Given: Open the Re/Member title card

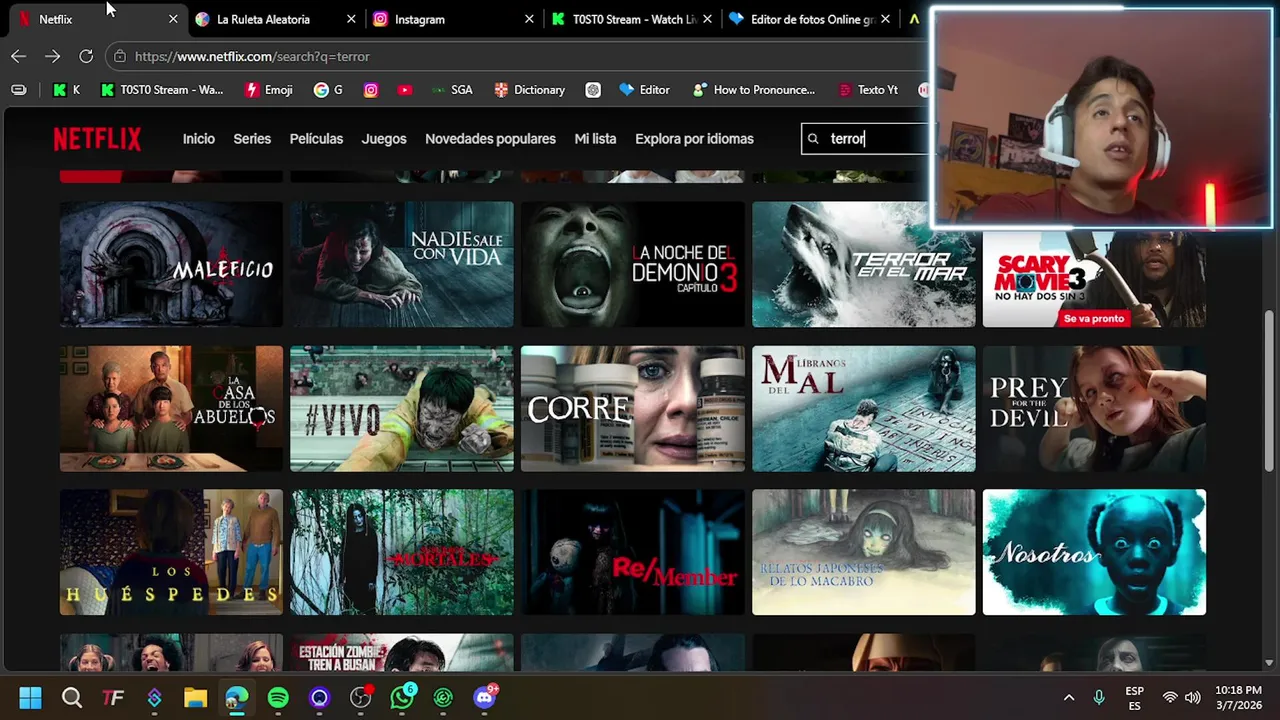Looking at the screenshot, I should (633, 552).
